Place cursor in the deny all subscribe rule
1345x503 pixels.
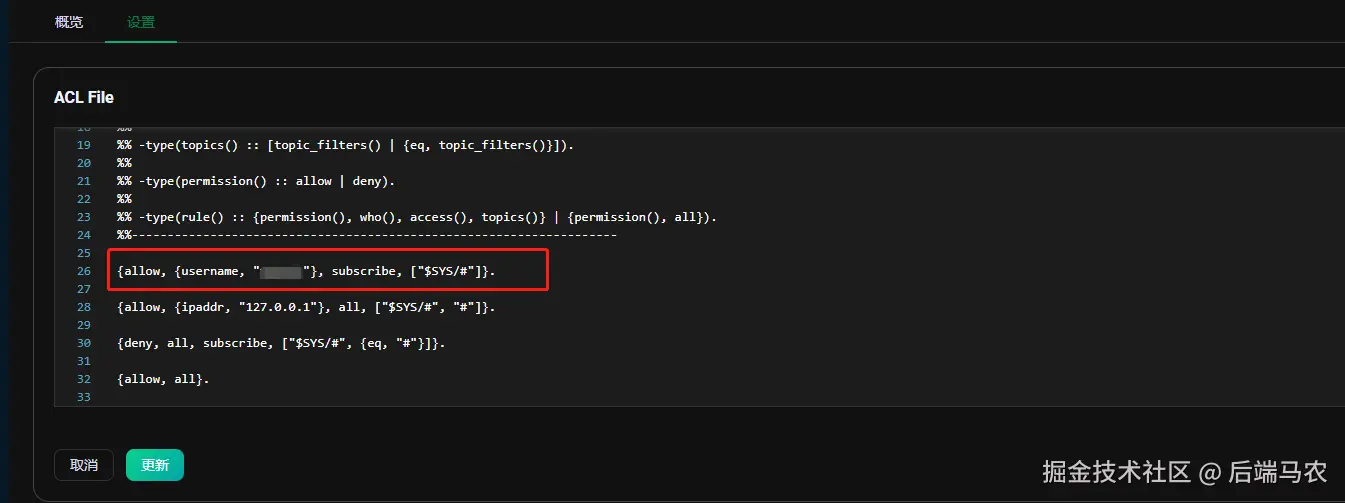[x=280, y=343]
